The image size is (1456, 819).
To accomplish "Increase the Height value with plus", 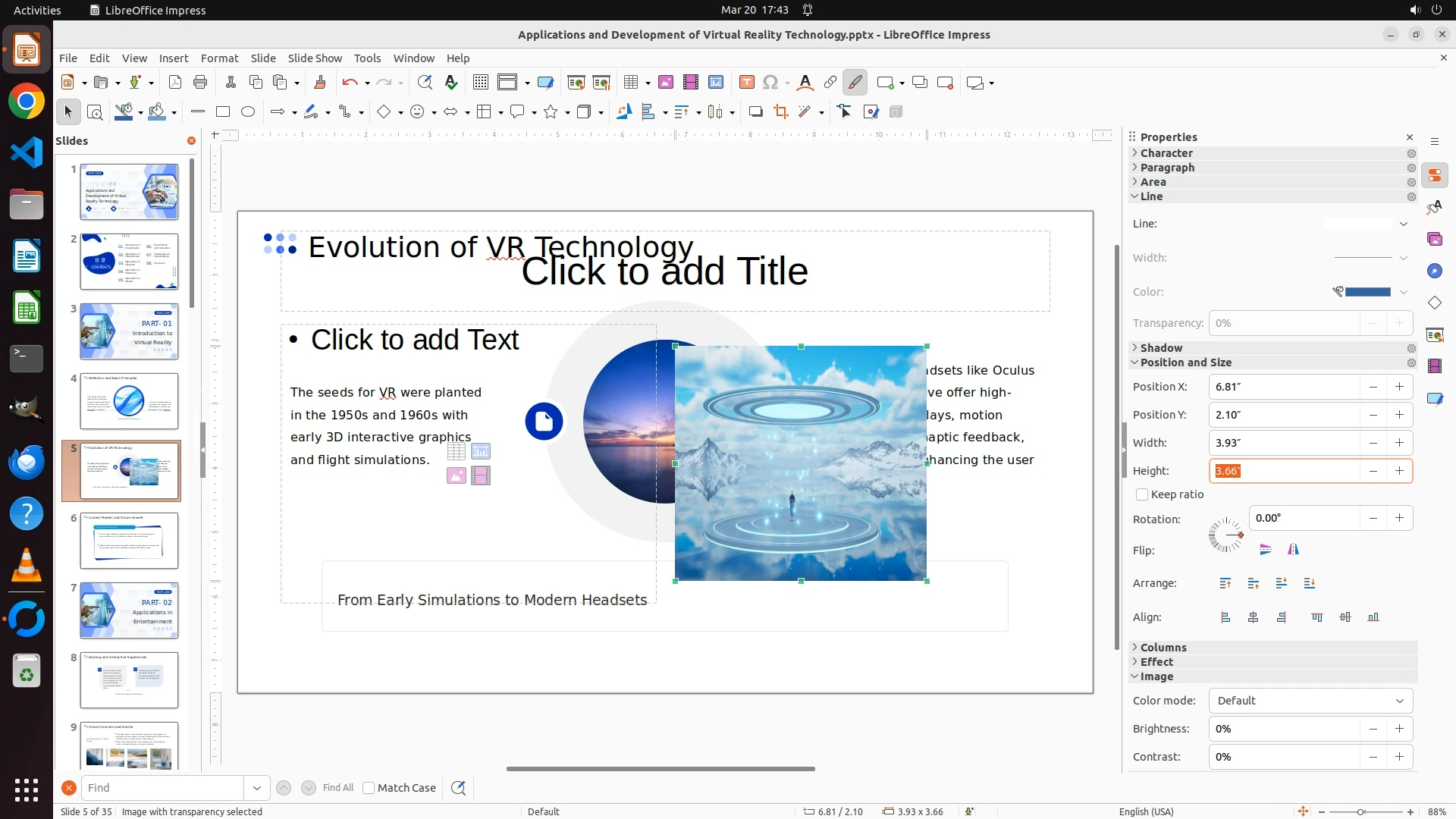I will (1399, 471).
